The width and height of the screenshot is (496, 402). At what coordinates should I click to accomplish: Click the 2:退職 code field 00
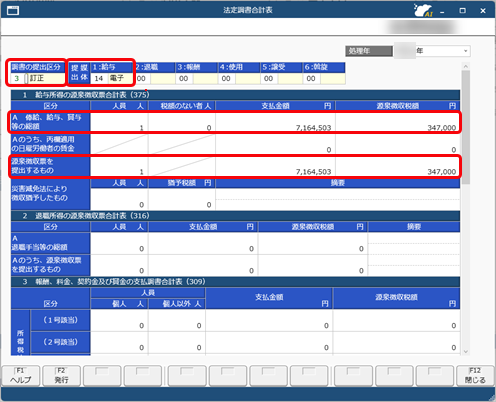click(141, 79)
